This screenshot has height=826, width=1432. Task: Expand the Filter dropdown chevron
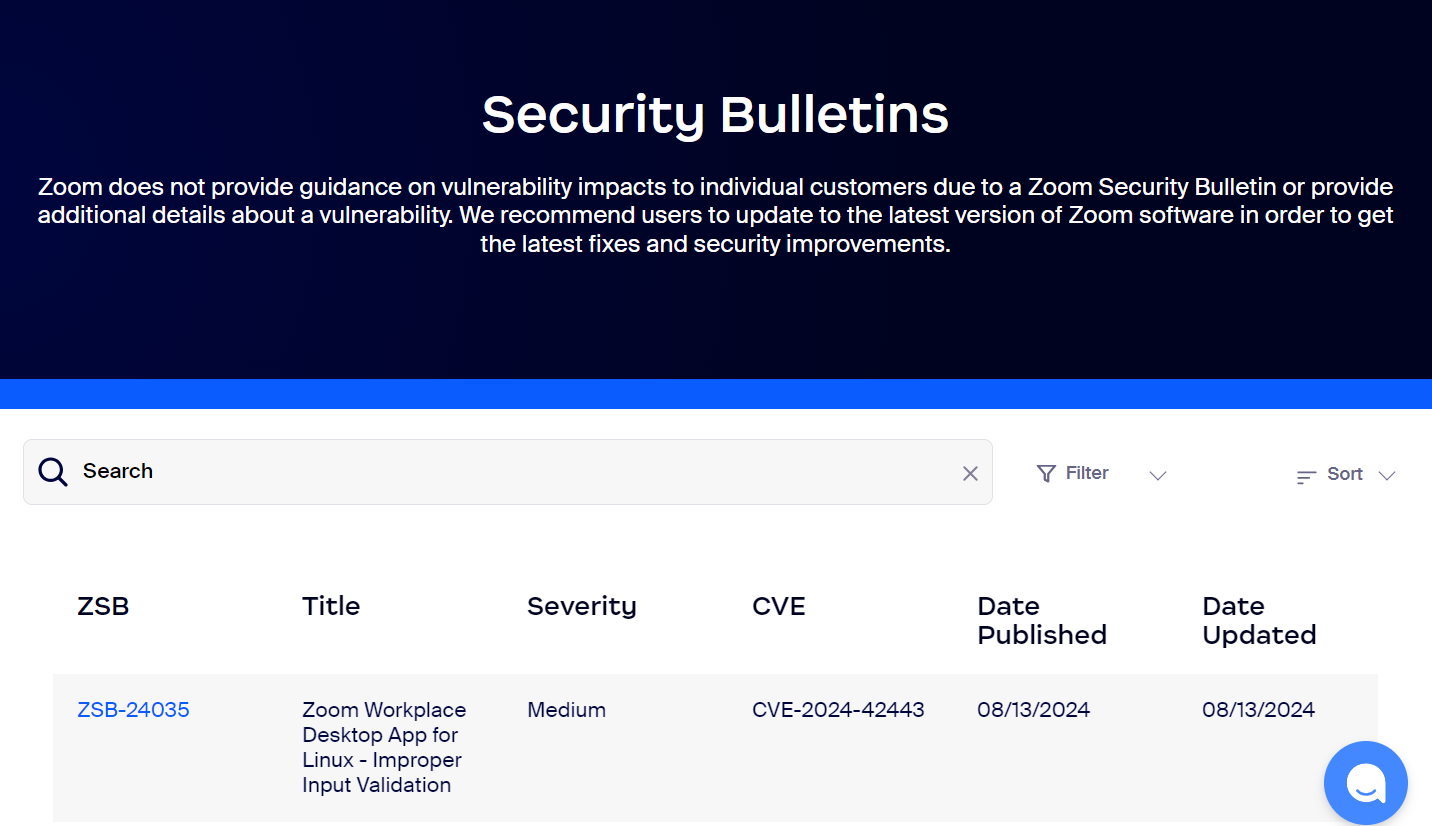tap(1157, 476)
